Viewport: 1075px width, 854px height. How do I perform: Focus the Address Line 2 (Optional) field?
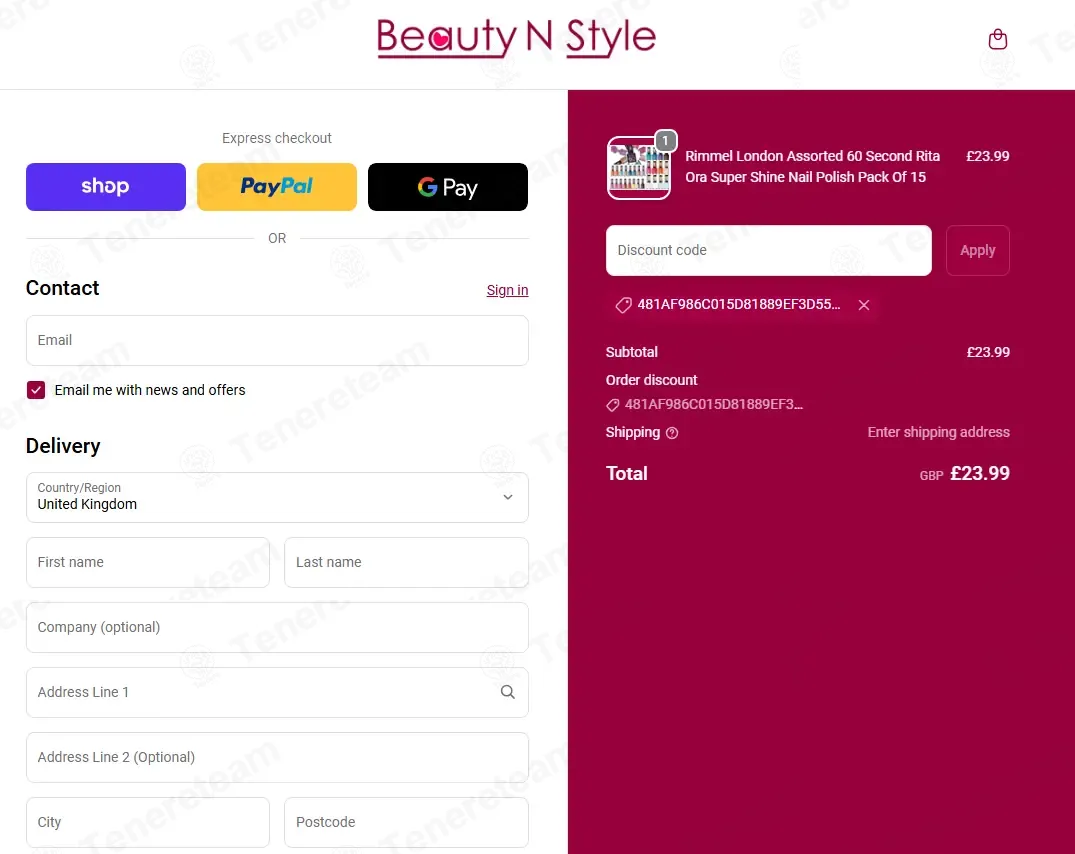[x=277, y=757]
